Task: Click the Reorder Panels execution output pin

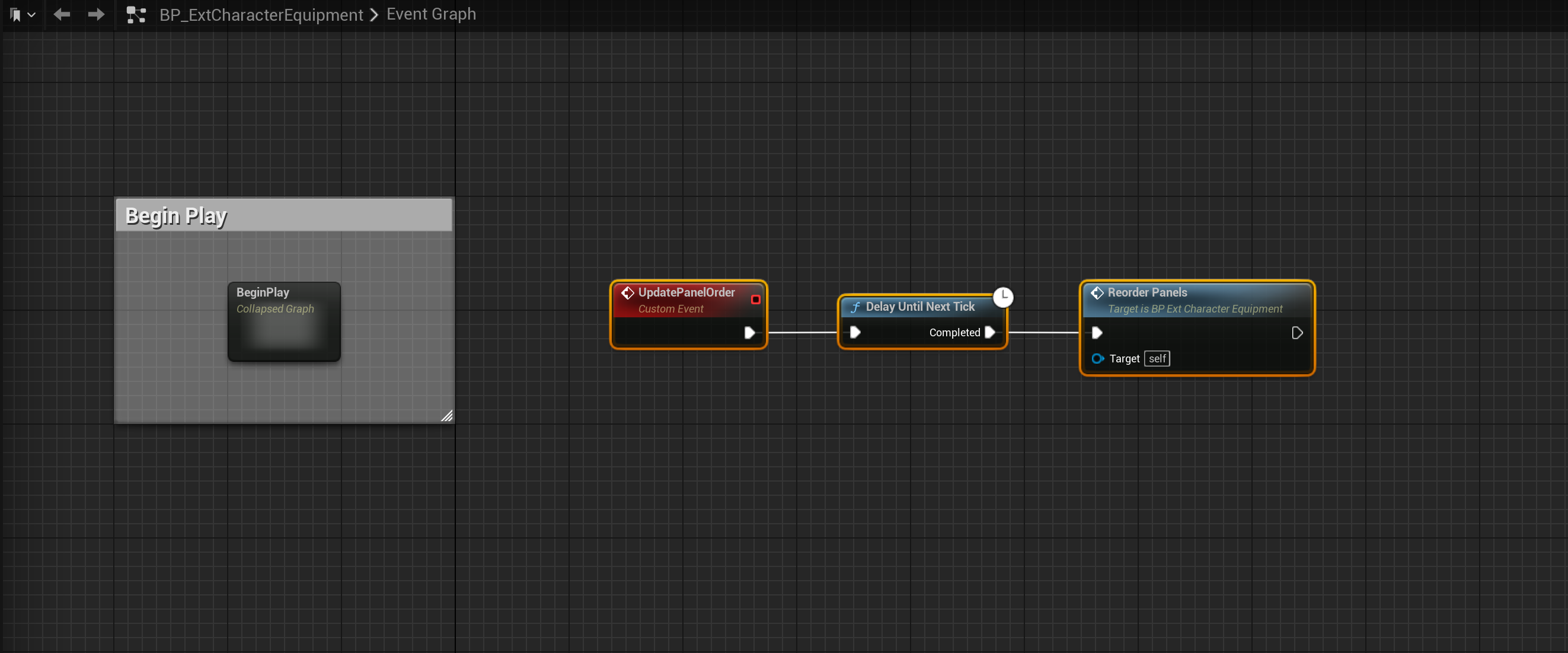Action: pyautogui.click(x=1296, y=333)
